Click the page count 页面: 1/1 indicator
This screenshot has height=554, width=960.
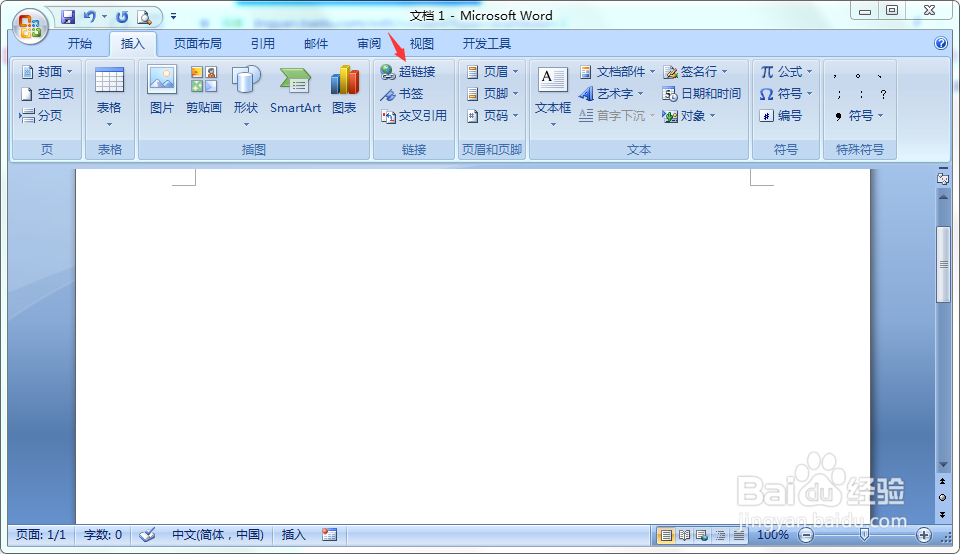pyautogui.click(x=40, y=535)
